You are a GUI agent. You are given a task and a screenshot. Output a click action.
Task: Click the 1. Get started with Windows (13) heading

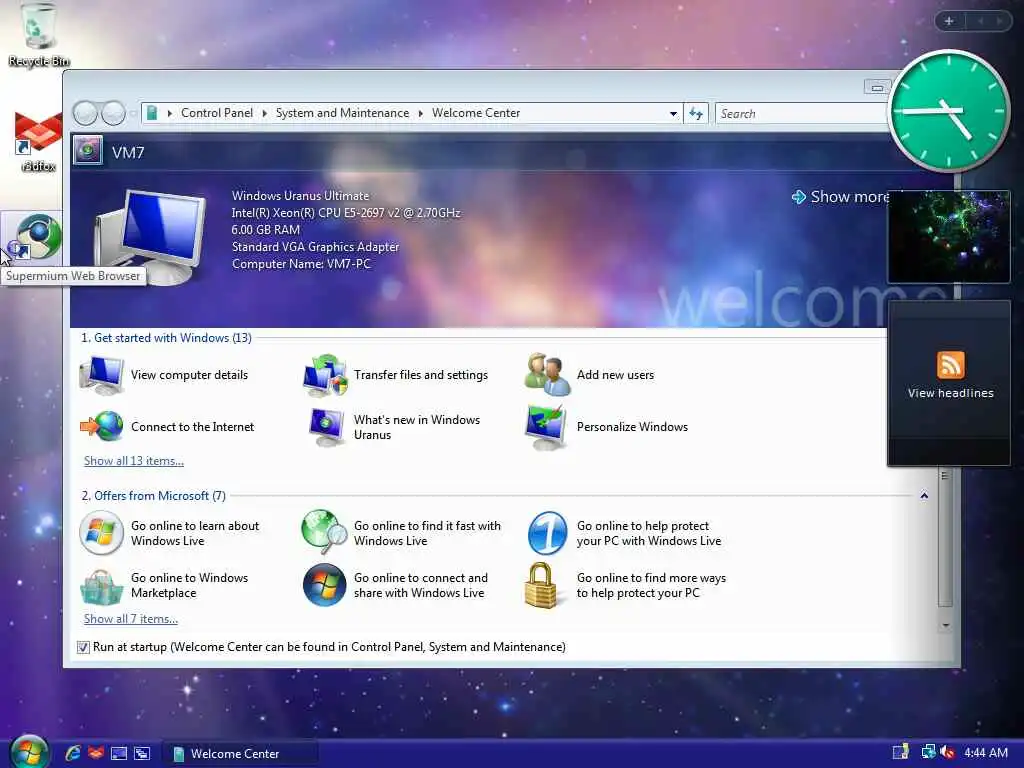click(167, 338)
